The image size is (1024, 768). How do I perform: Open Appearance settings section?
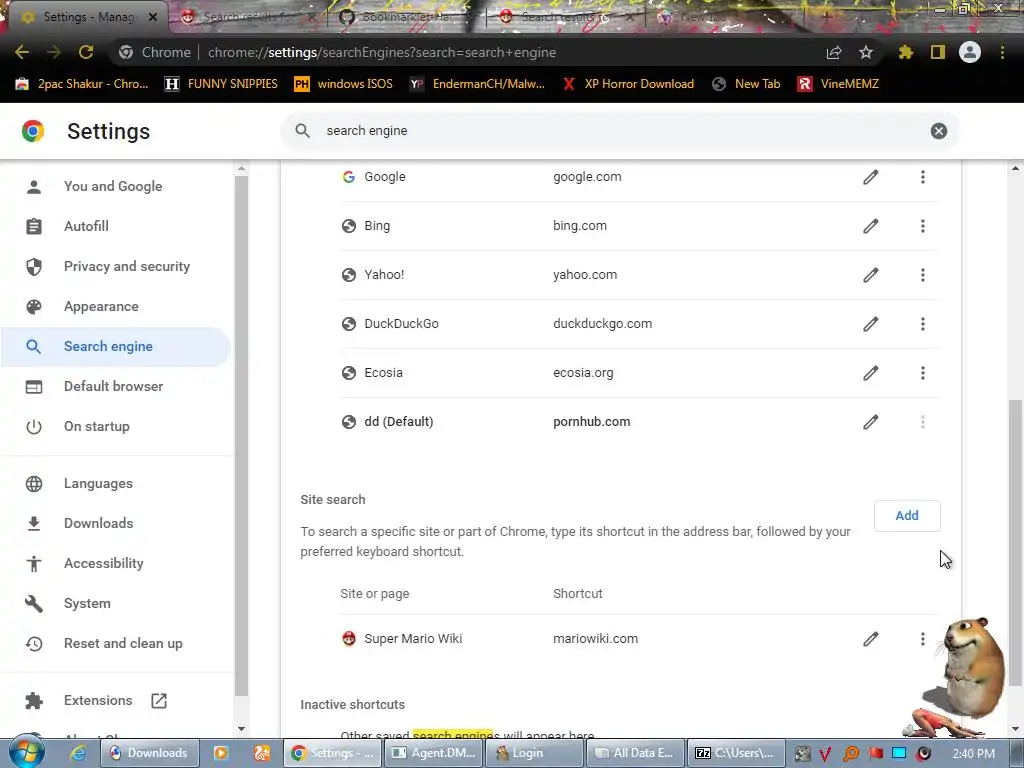(x=116, y=306)
